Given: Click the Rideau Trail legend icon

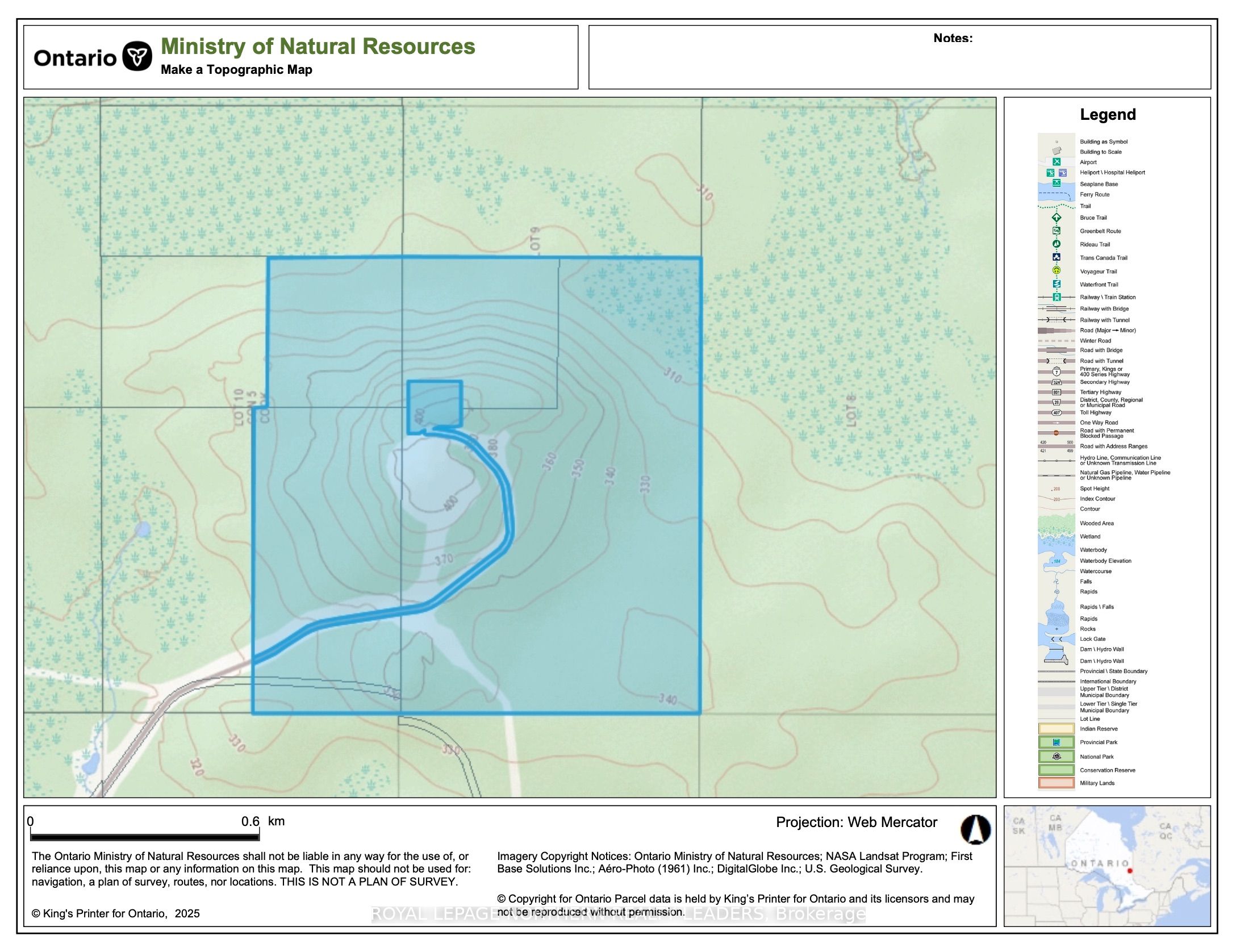Looking at the screenshot, I should click(1057, 244).
